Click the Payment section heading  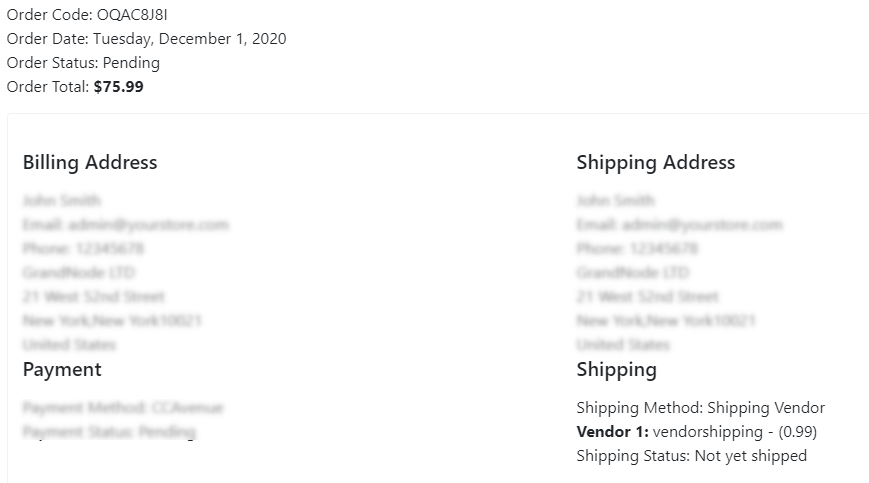tap(62, 369)
